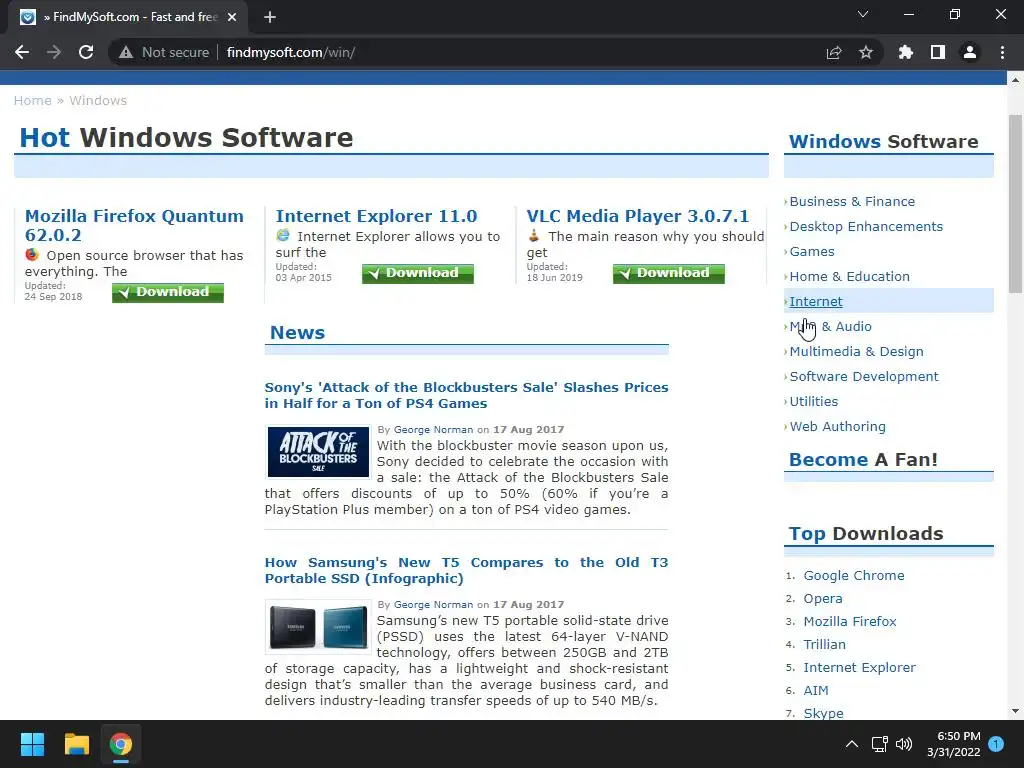
Task: Click the Chrome taskbar icon
Action: (x=120, y=744)
